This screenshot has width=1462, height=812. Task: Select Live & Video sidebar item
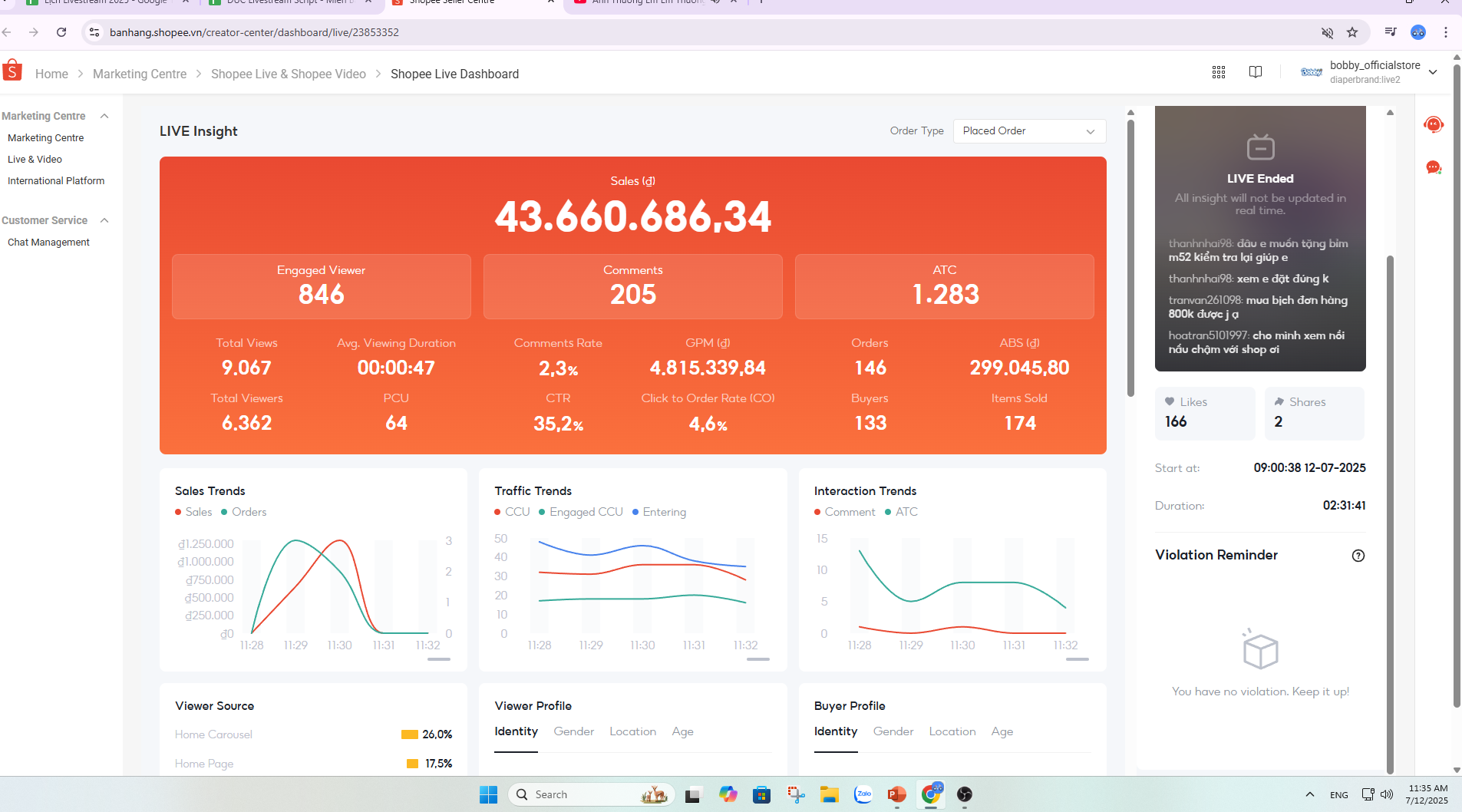pos(35,160)
